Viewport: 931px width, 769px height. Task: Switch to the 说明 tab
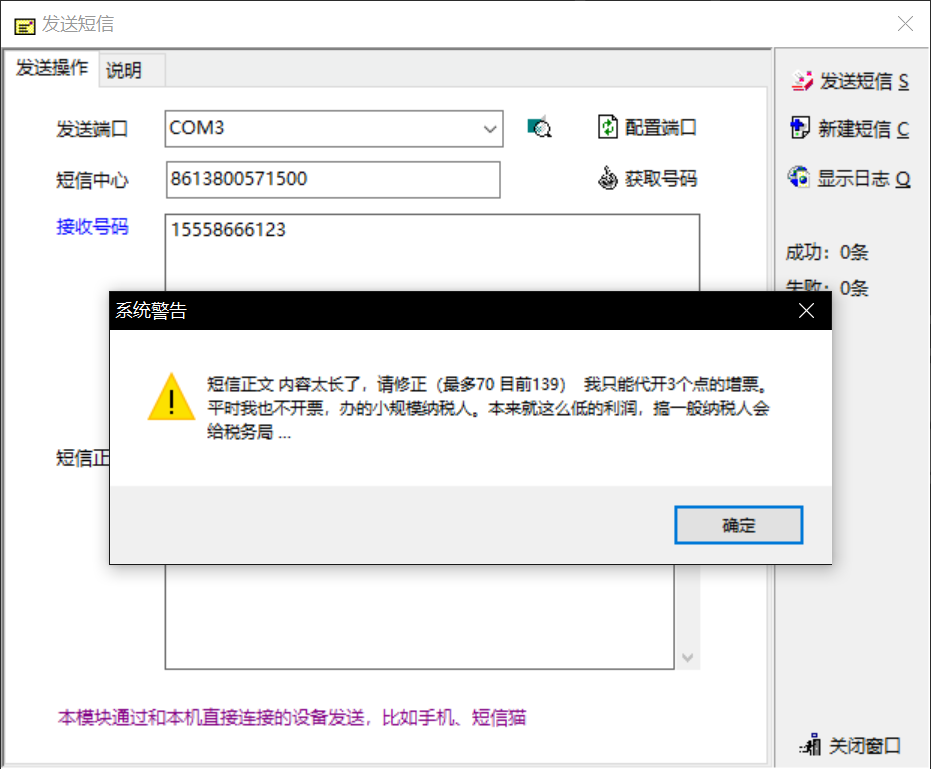124,71
